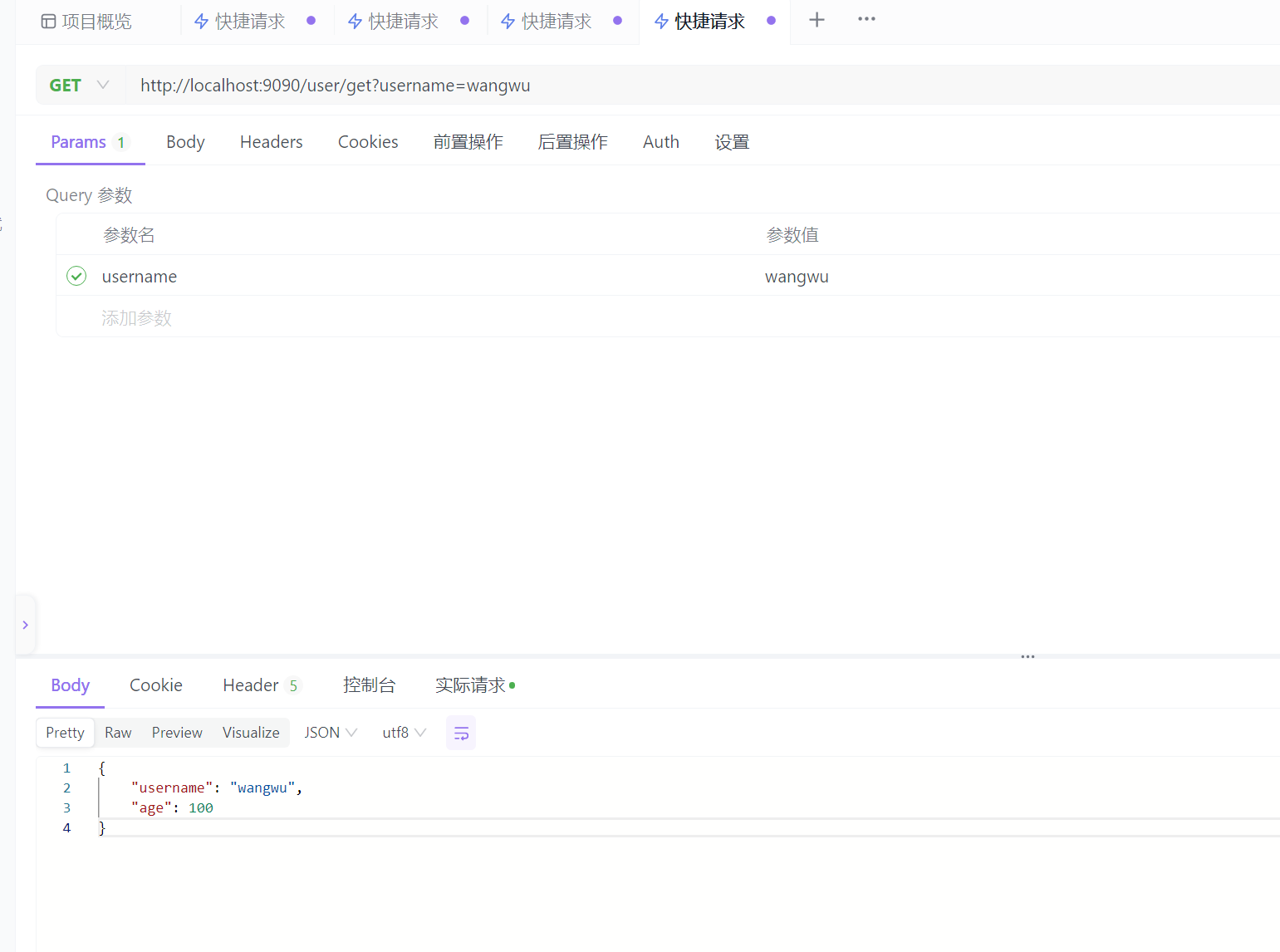1280x952 pixels.
Task: Open the 后置操作 tab
Action: point(572,142)
